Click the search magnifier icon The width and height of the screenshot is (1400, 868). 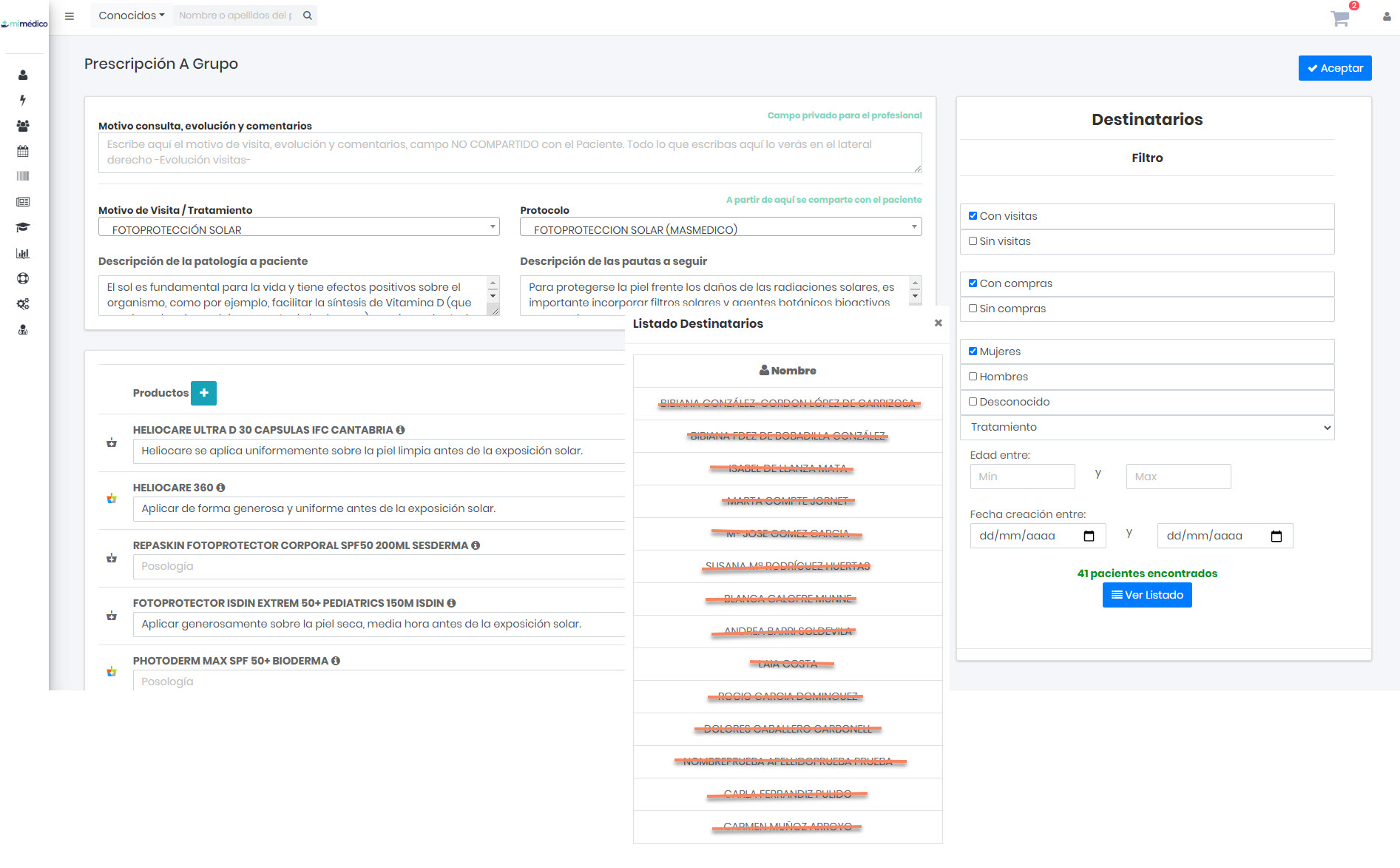[x=308, y=16]
